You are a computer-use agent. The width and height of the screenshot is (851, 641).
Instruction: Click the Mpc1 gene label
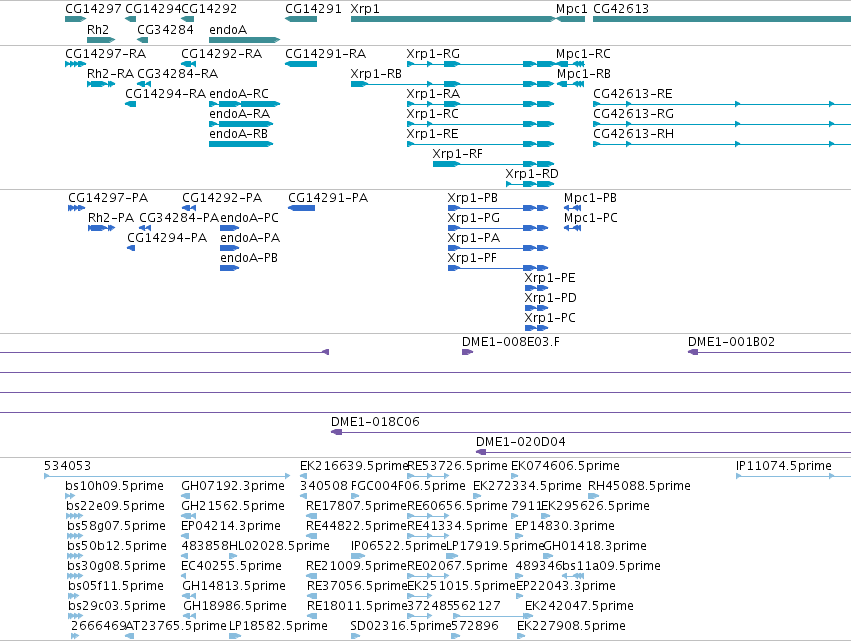click(x=571, y=9)
